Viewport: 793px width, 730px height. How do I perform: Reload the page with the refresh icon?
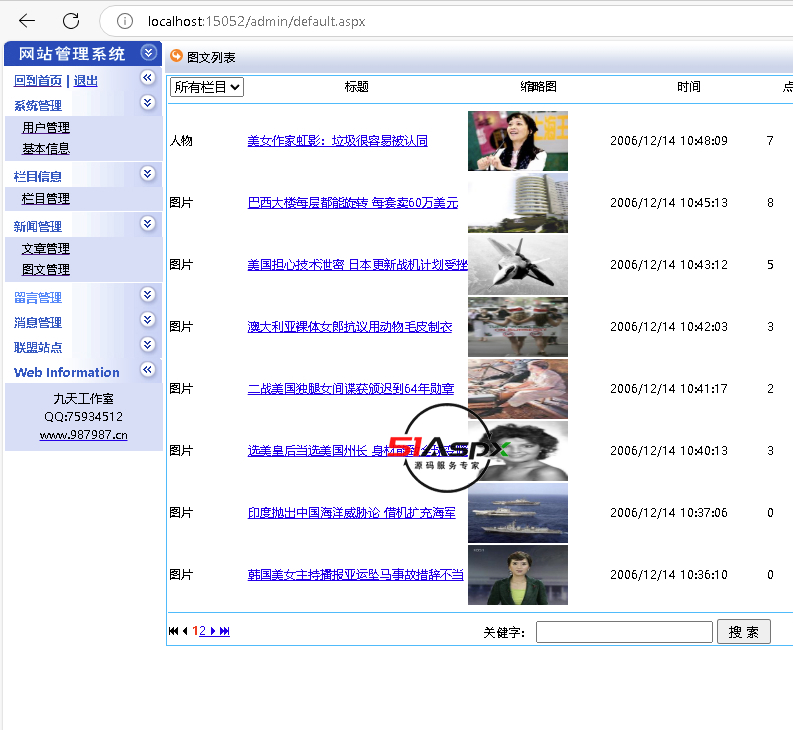(x=71, y=21)
